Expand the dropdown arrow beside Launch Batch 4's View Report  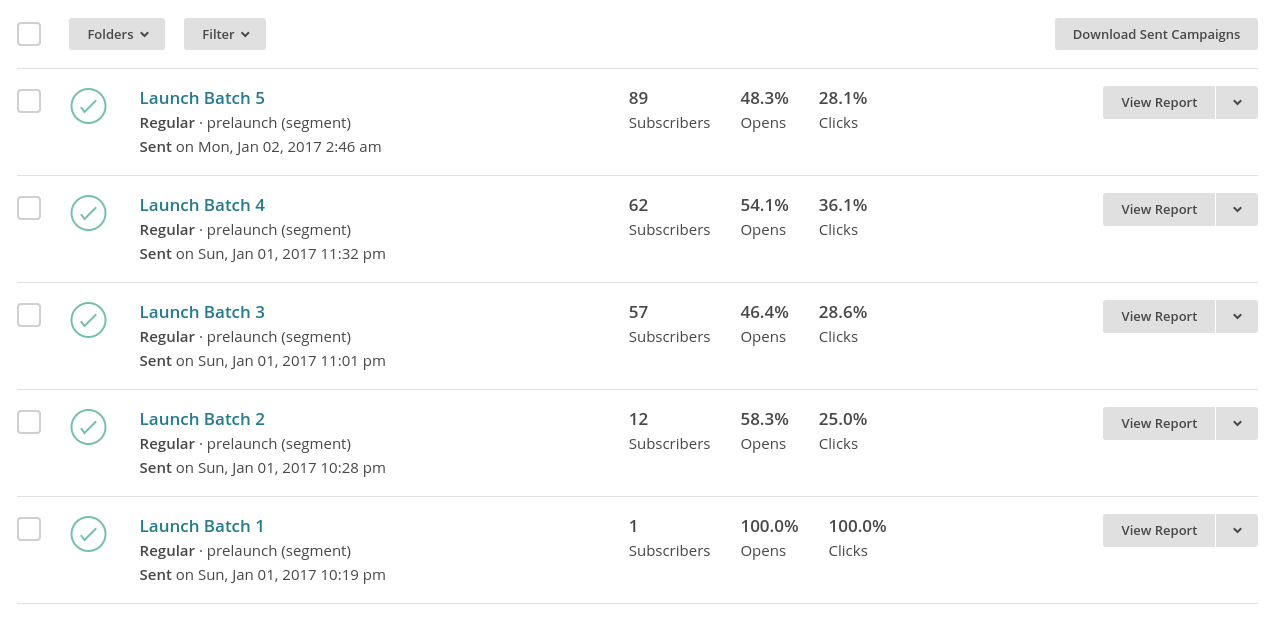(1237, 209)
